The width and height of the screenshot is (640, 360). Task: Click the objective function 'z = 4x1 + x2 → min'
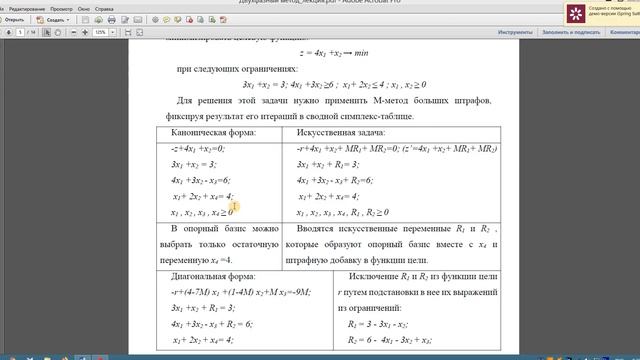pyautogui.click(x=334, y=53)
